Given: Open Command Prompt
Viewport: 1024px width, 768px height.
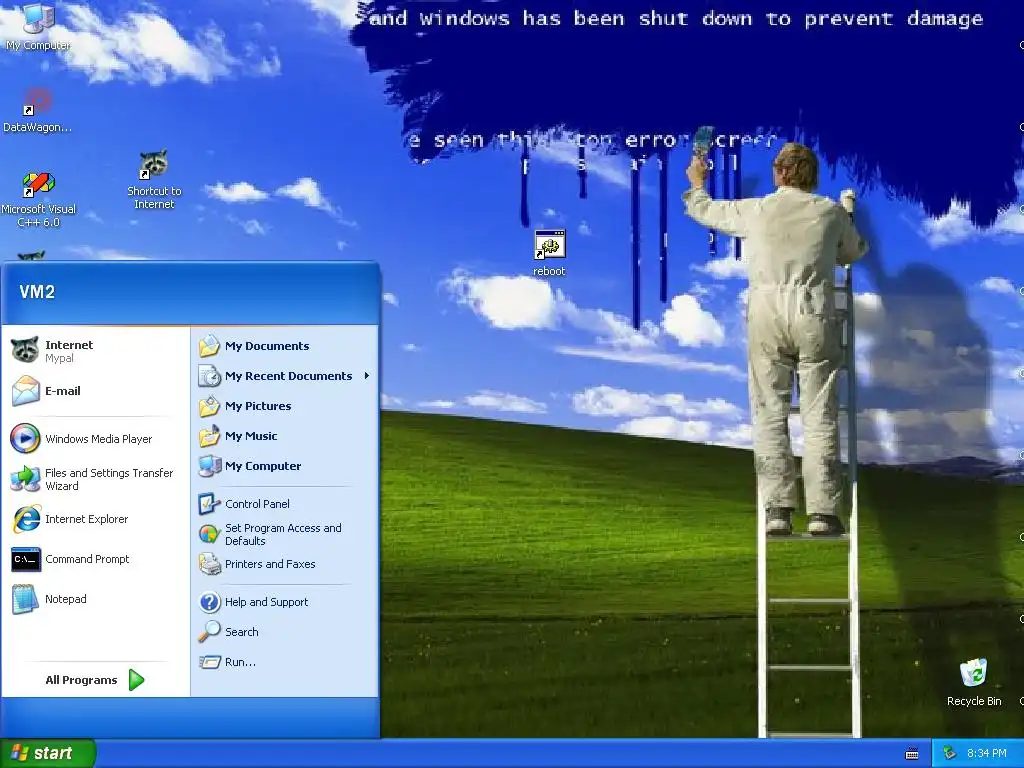Looking at the screenshot, I should tap(95, 559).
